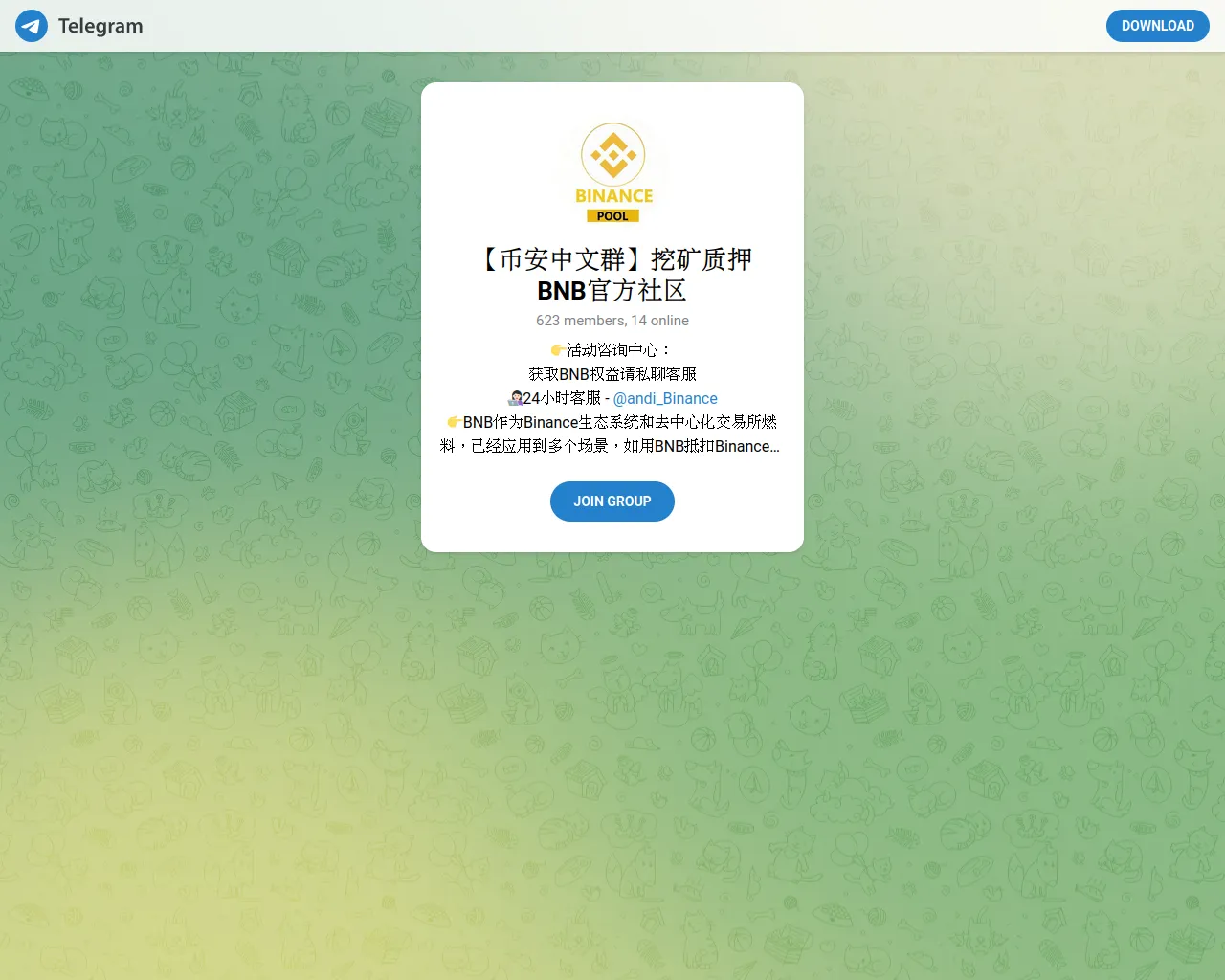Click the "623 members, 14 online" text
The width and height of the screenshot is (1225, 980).
[x=612, y=321]
